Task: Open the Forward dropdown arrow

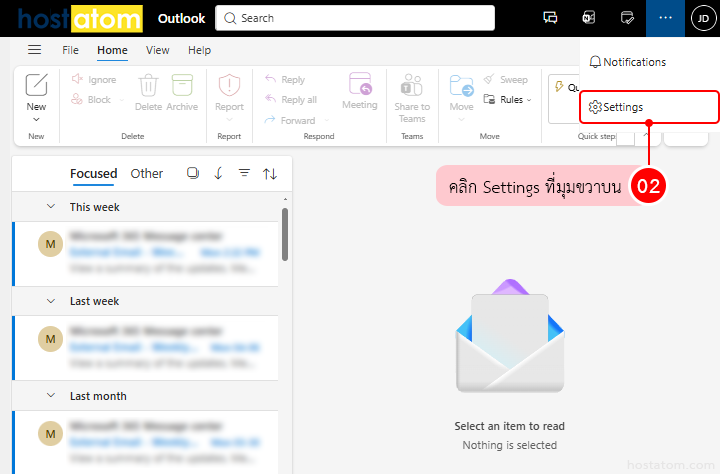Action: (326, 120)
